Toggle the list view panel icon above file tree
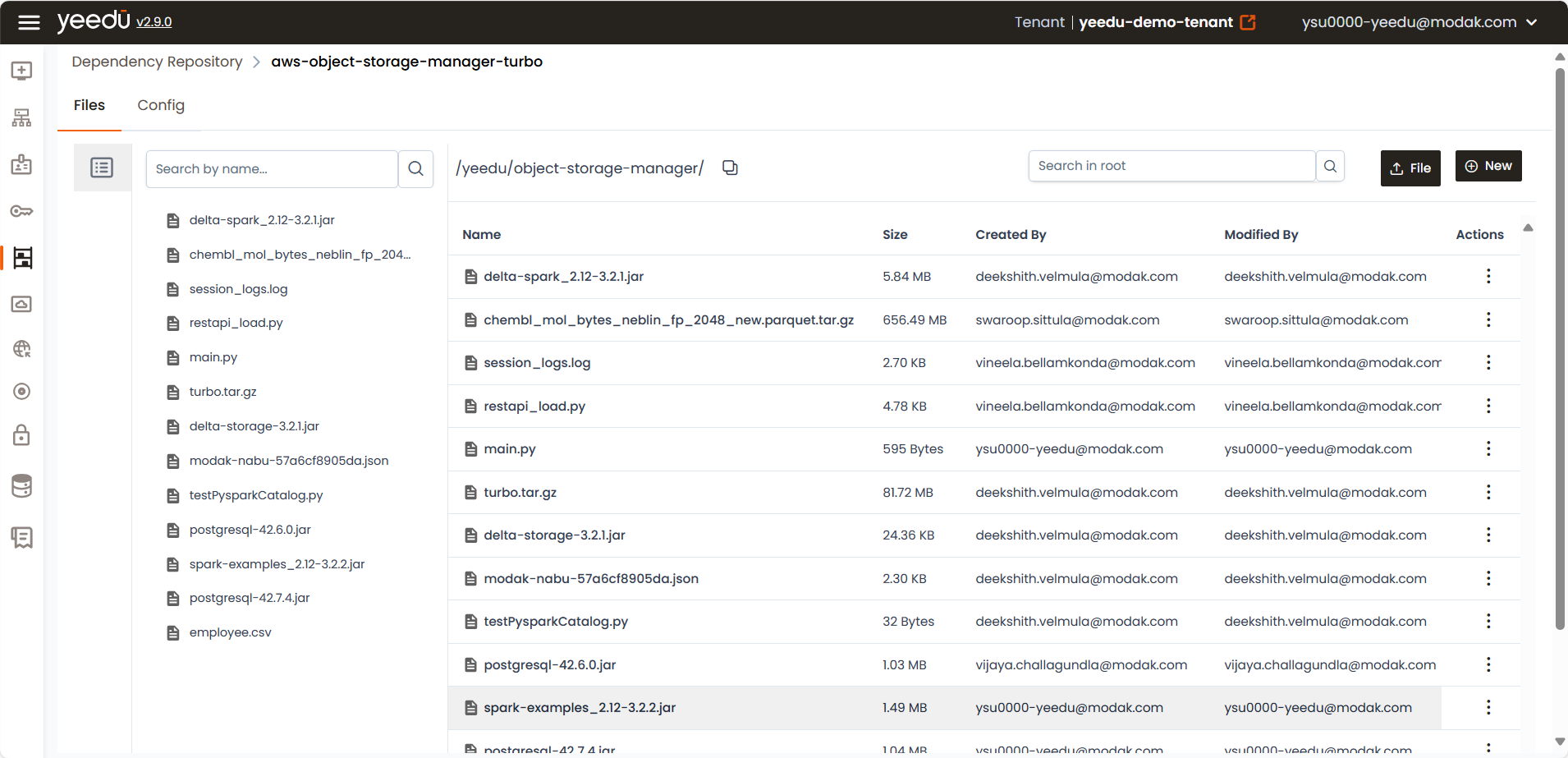 coord(102,167)
